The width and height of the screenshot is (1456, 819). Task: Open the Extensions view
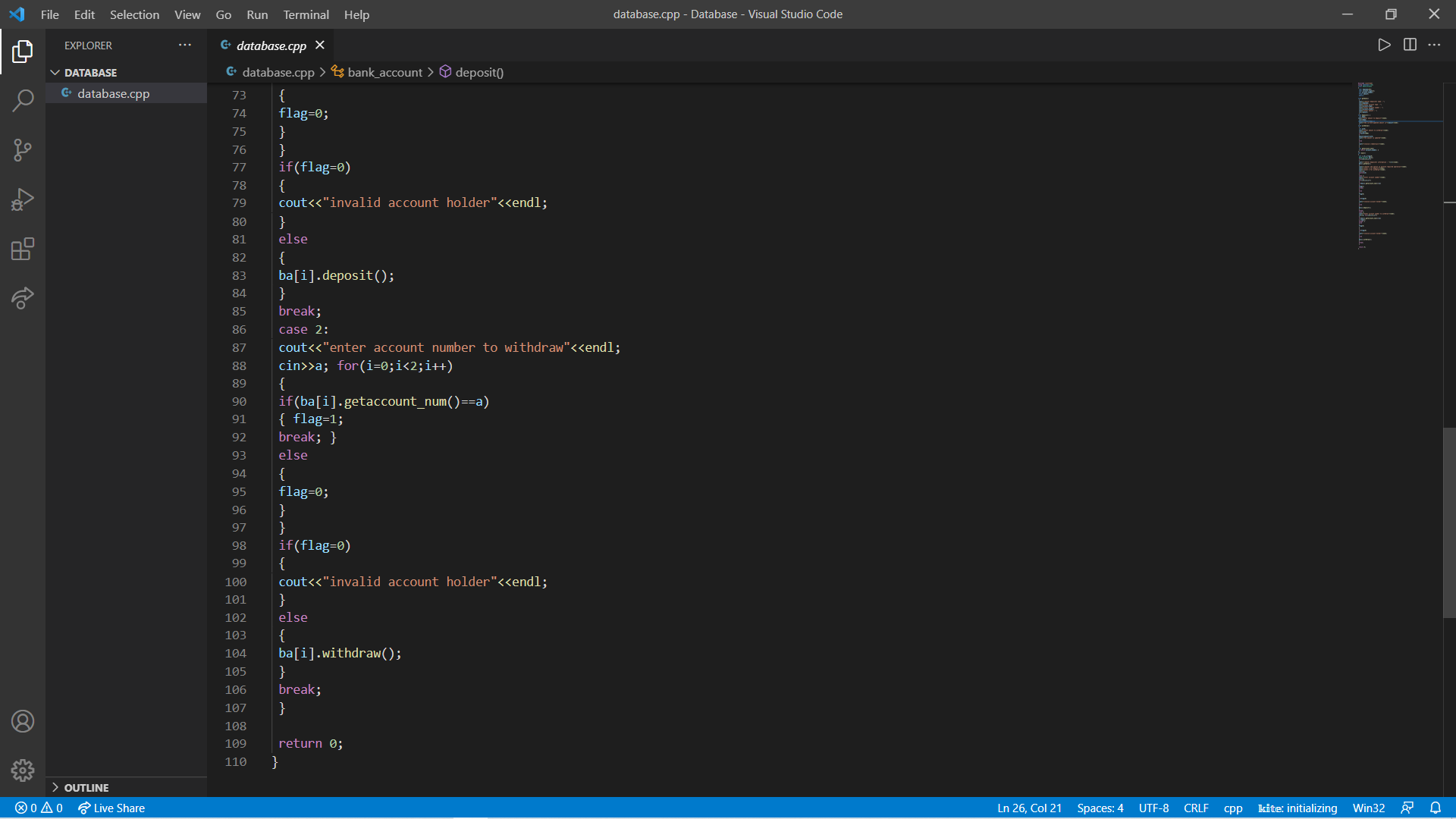click(x=23, y=249)
